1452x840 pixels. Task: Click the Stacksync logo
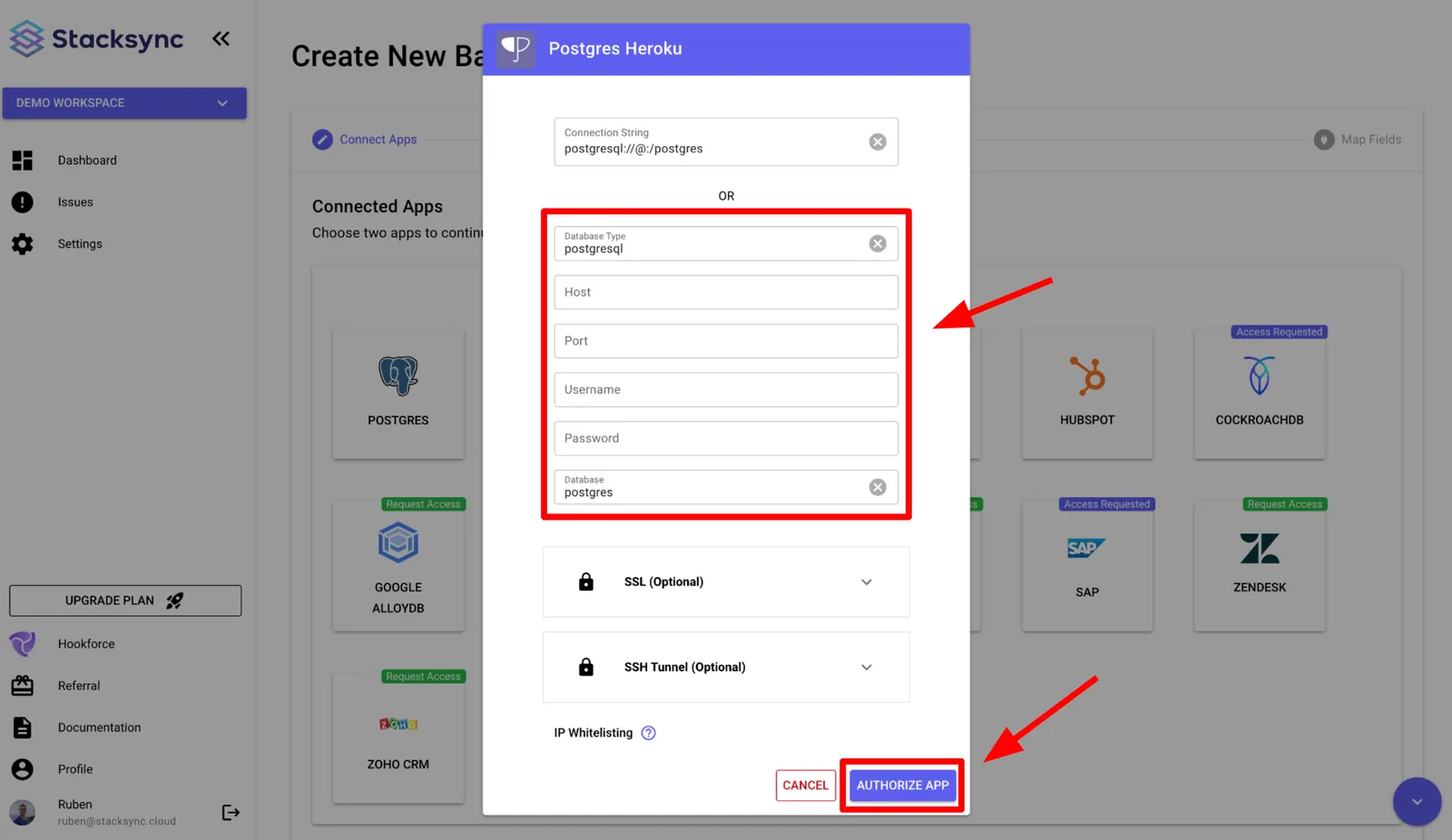coord(96,39)
